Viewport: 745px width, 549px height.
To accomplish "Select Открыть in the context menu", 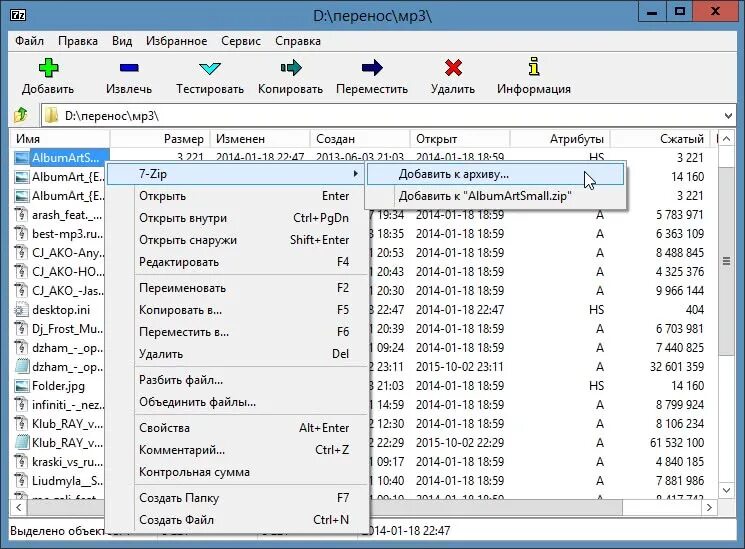I will (x=237, y=196).
